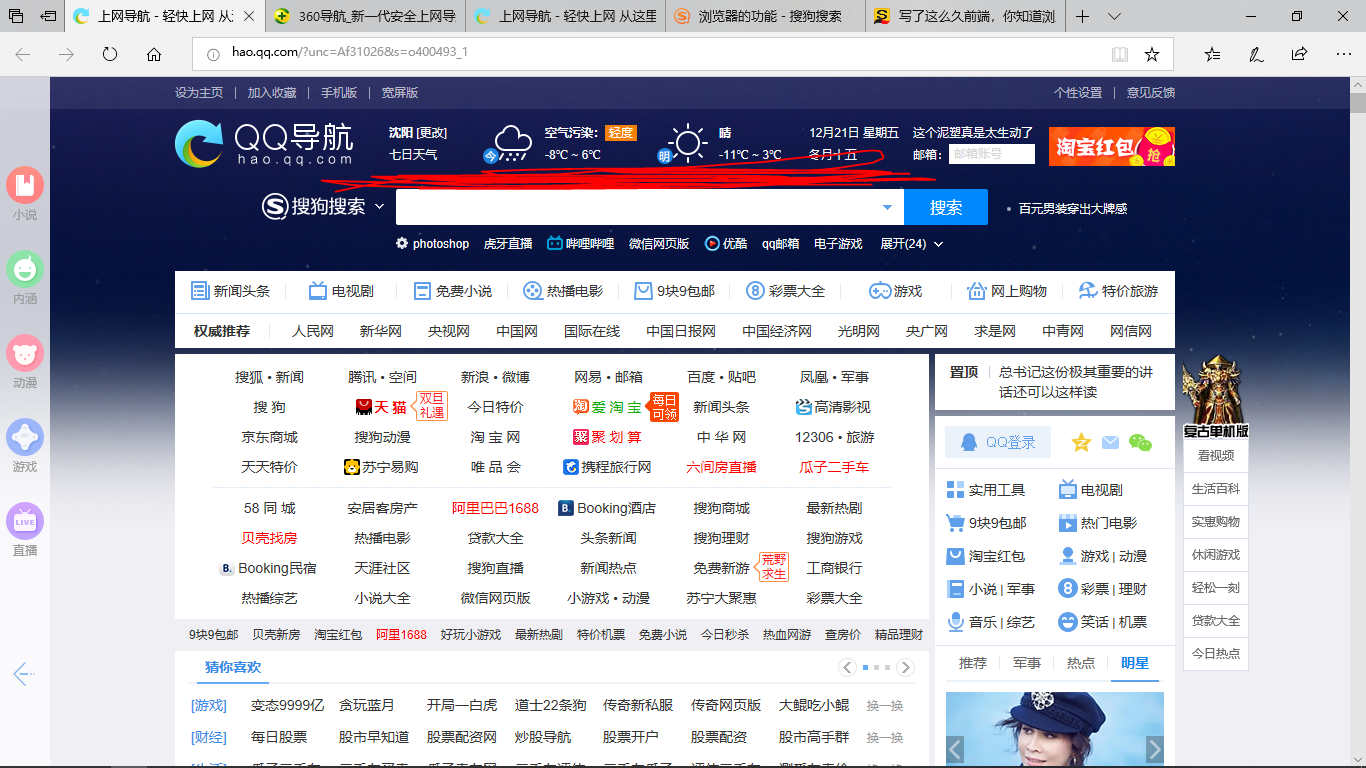
Task: Select the 军事 news tab
Action: coord(1026,663)
